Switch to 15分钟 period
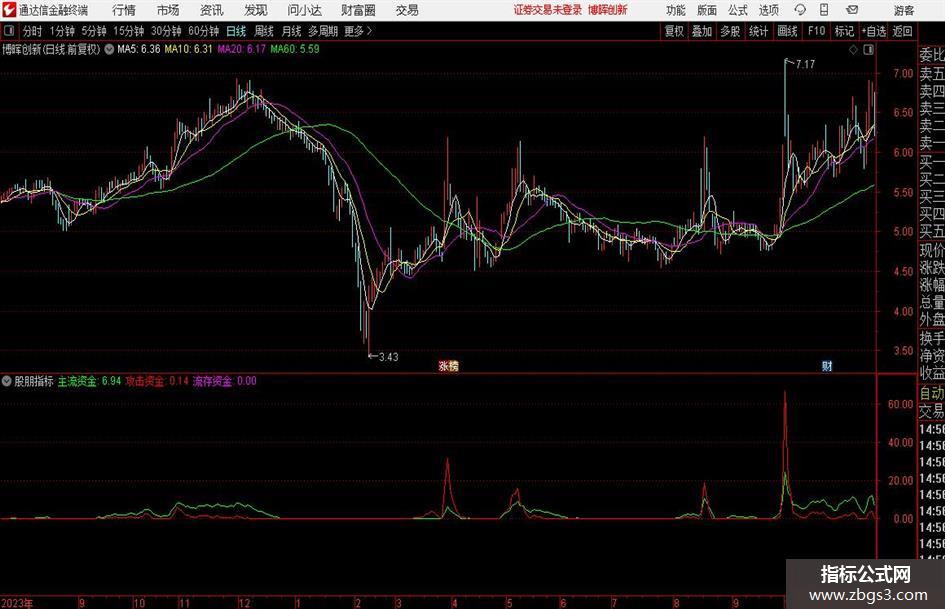This screenshot has height=609, width=945. (x=129, y=31)
